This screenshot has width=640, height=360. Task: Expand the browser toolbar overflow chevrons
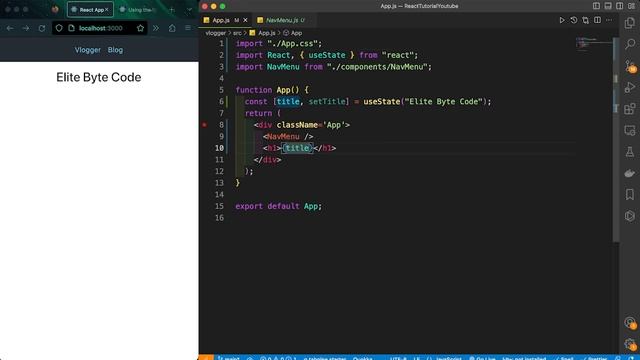click(156, 28)
